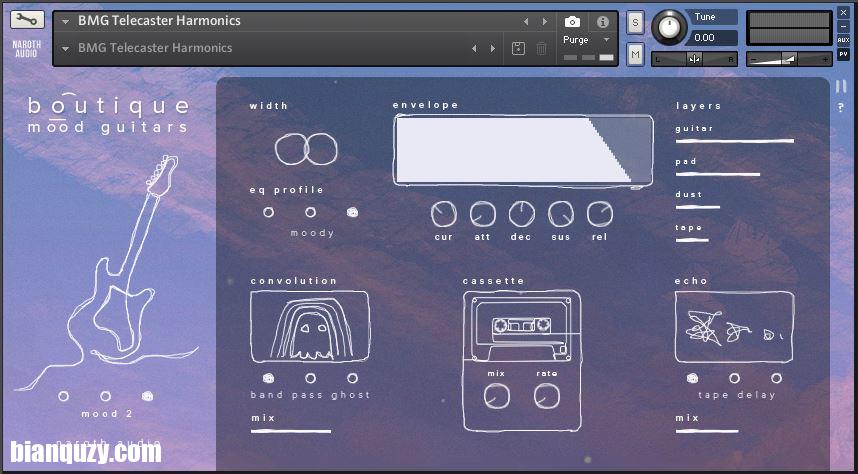Select band pass convolution dot

(268, 378)
